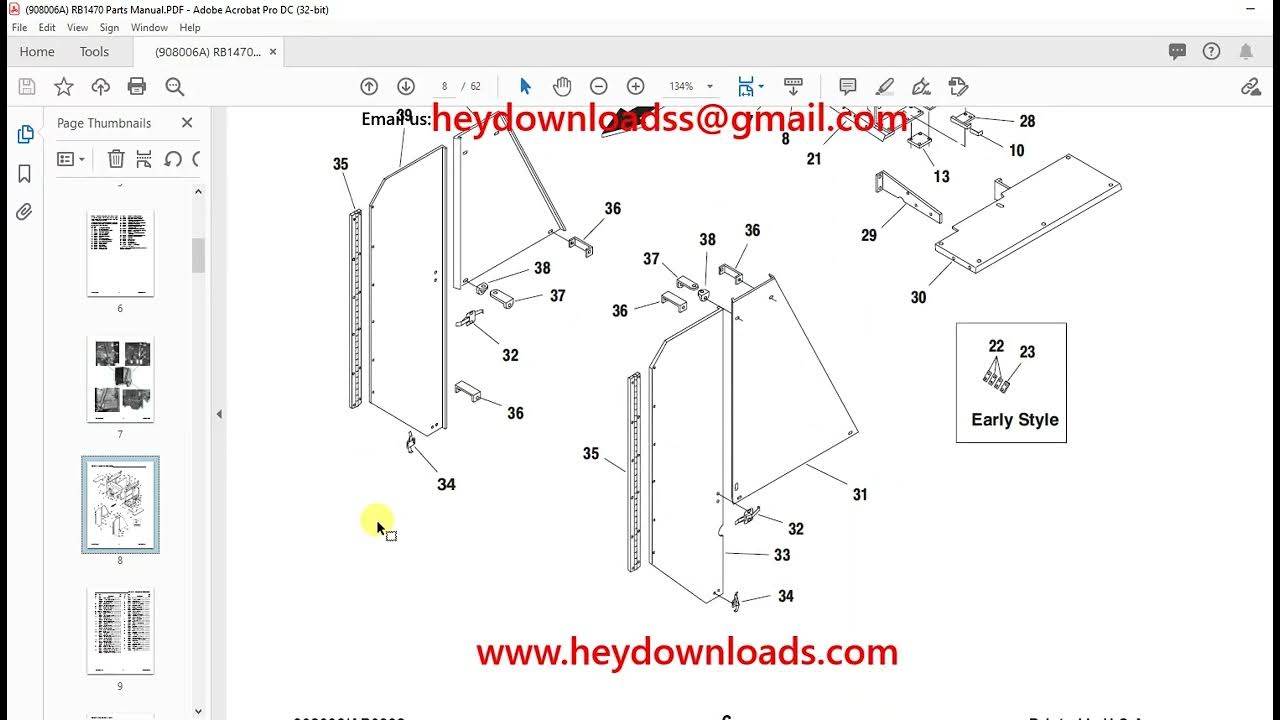Open the find text magnifier tool
1280x720 pixels.
point(174,87)
